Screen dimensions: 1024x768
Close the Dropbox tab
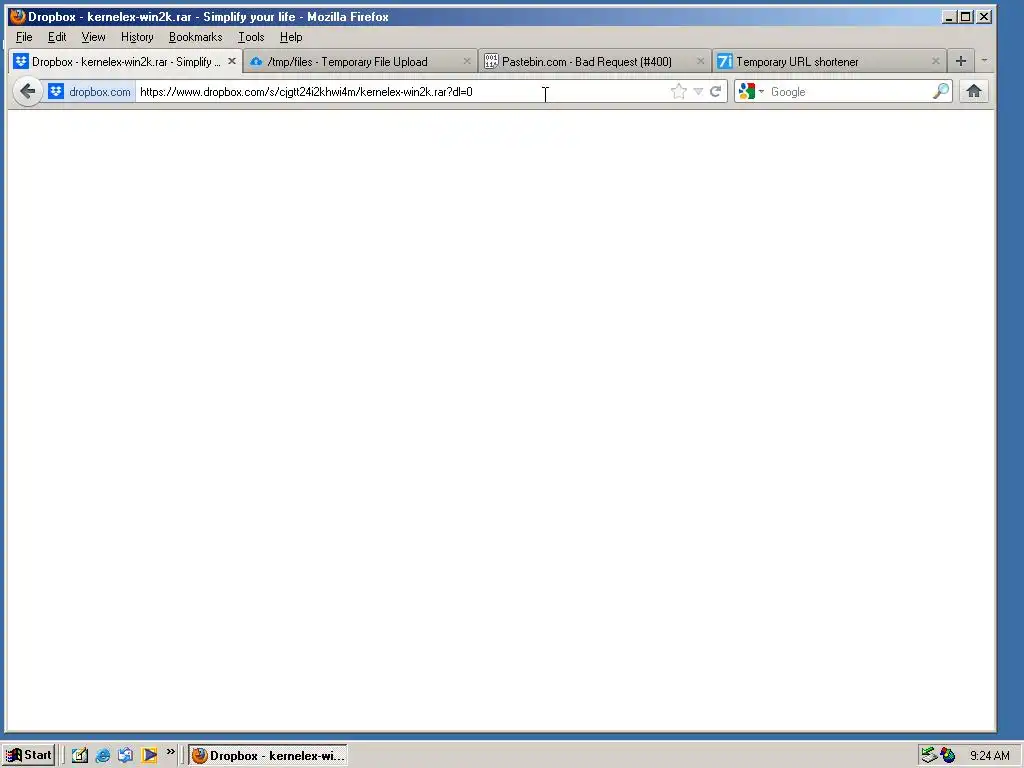click(232, 61)
